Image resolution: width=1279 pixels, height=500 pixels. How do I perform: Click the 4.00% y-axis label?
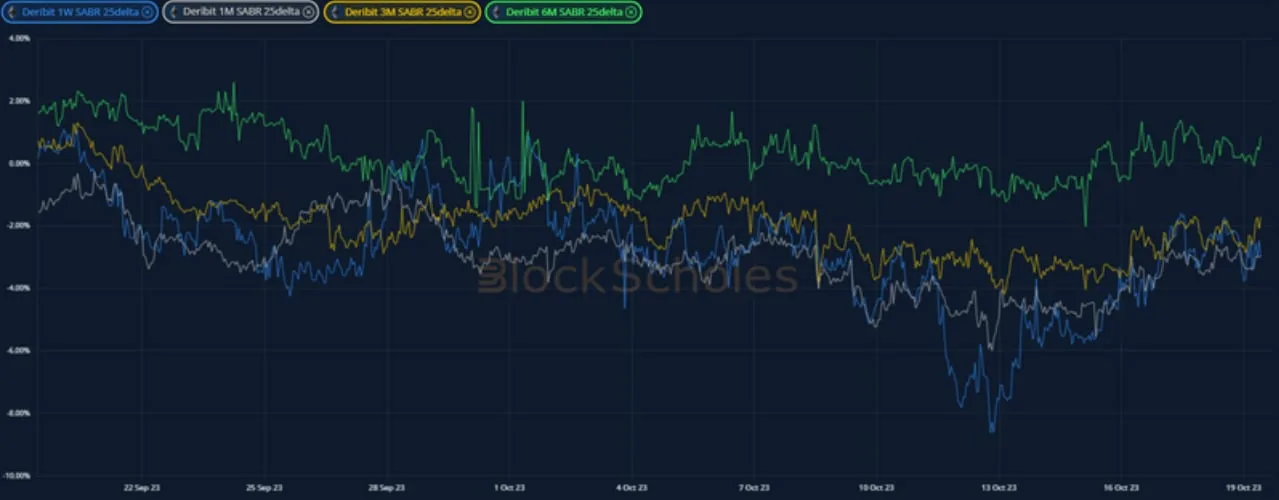(x=19, y=38)
